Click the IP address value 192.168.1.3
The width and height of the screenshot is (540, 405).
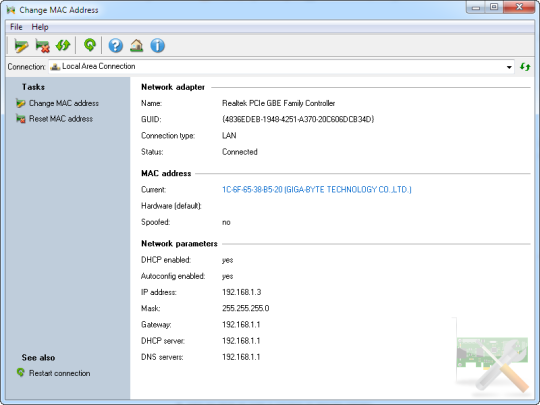[241, 292]
